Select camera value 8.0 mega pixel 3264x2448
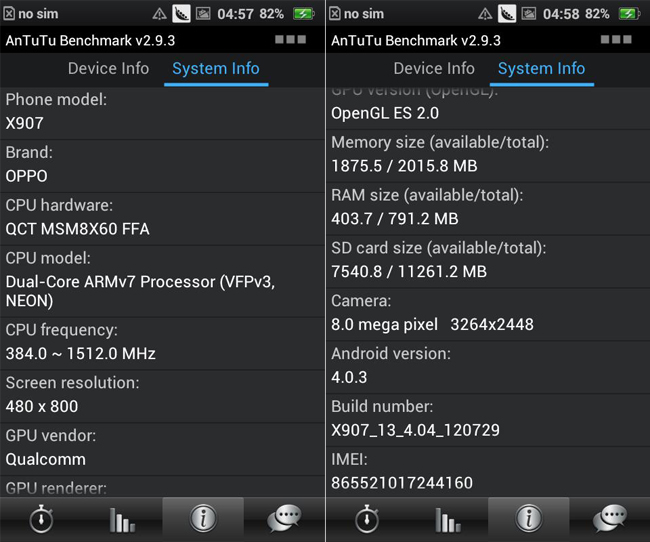Image resolution: width=650 pixels, height=542 pixels. tap(432, 324)
